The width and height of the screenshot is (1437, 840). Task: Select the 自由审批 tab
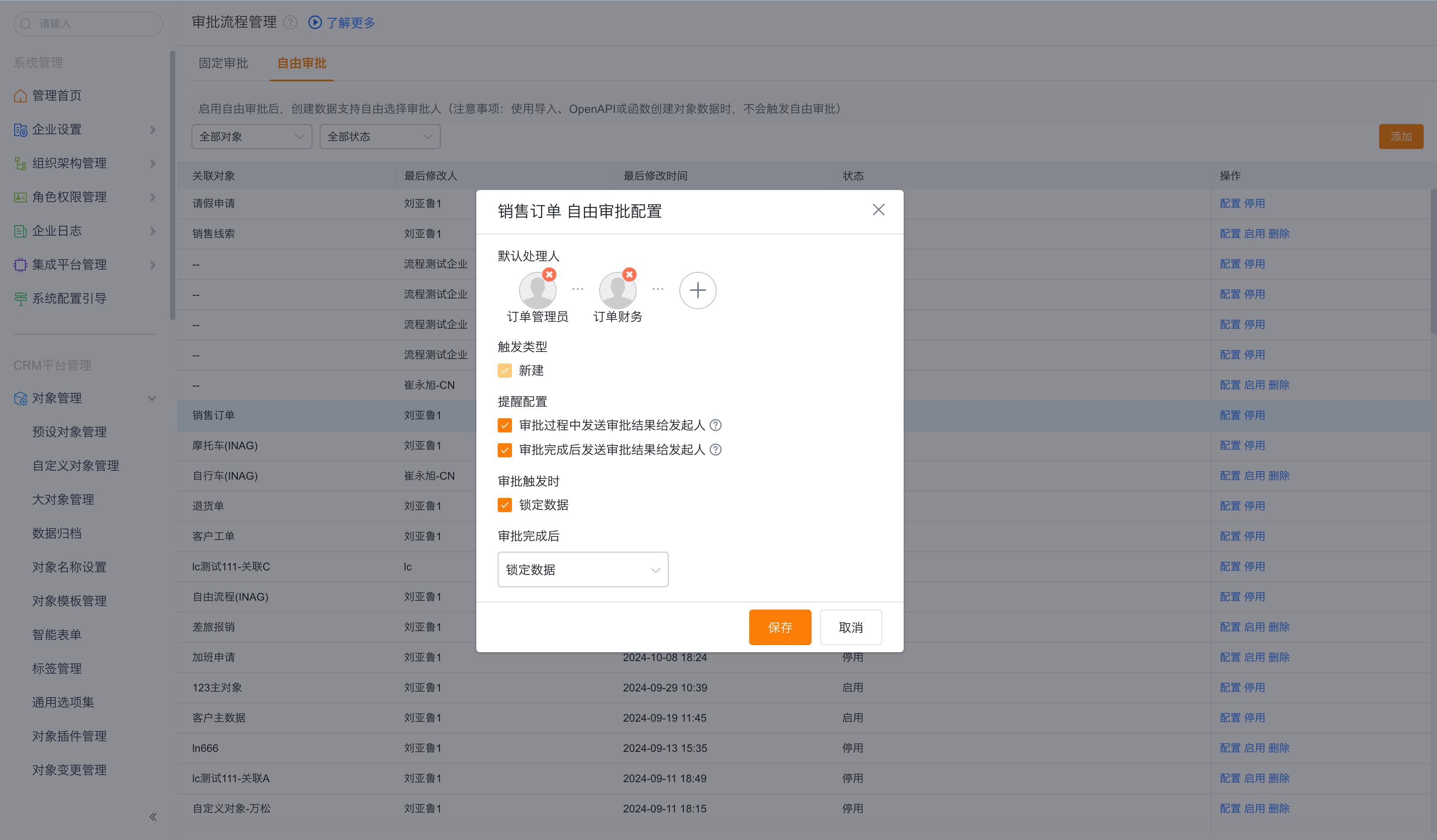(302, 63)
